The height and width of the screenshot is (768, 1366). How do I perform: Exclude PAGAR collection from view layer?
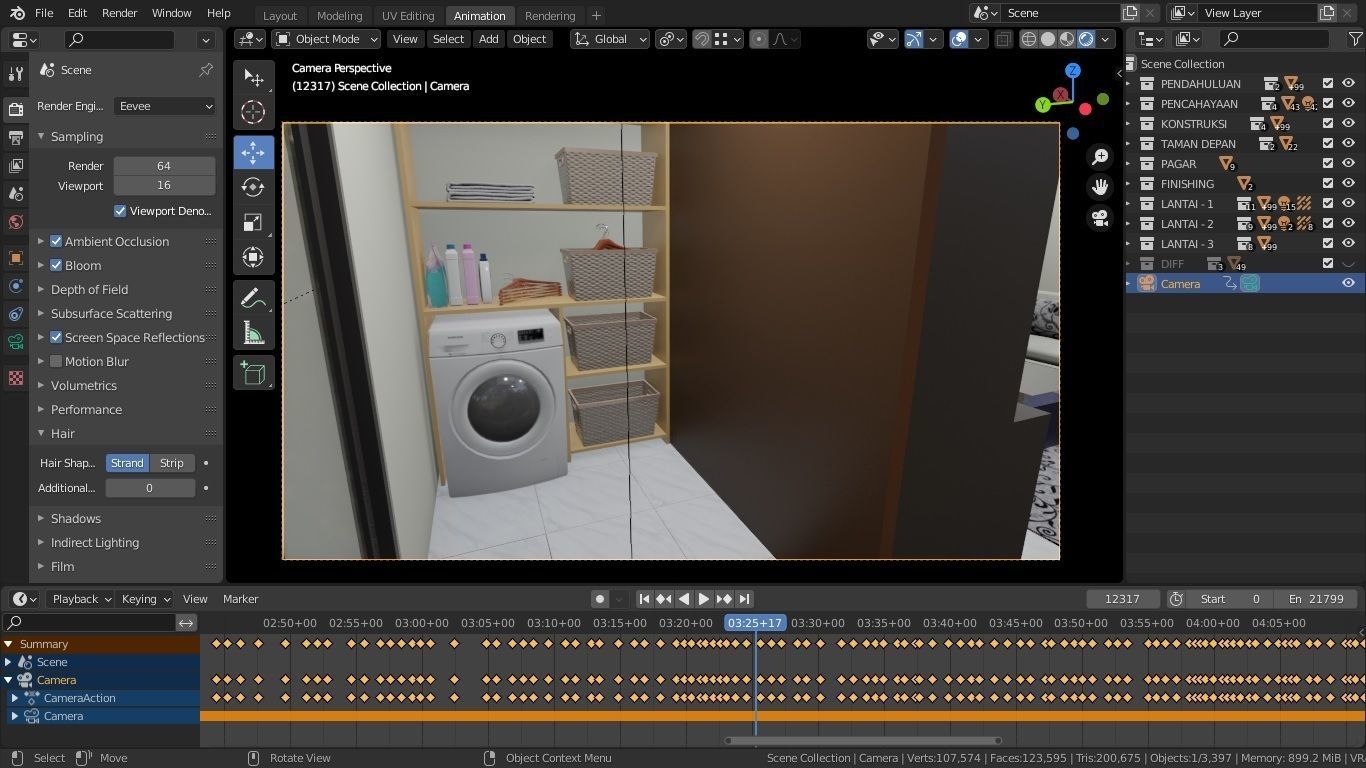point(1328,164)
